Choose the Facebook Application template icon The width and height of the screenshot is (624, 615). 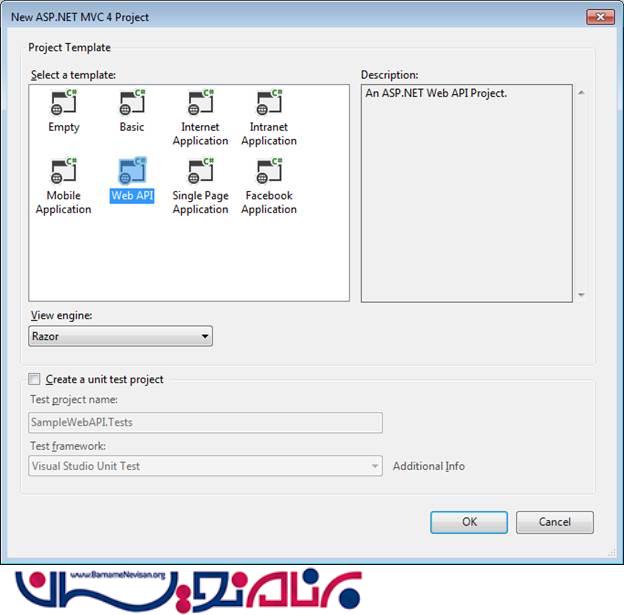click(x=269, y=171)
